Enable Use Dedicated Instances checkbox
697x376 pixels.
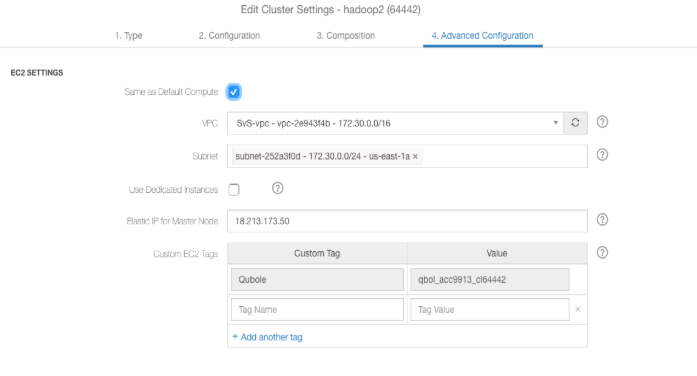click(234, 190)
